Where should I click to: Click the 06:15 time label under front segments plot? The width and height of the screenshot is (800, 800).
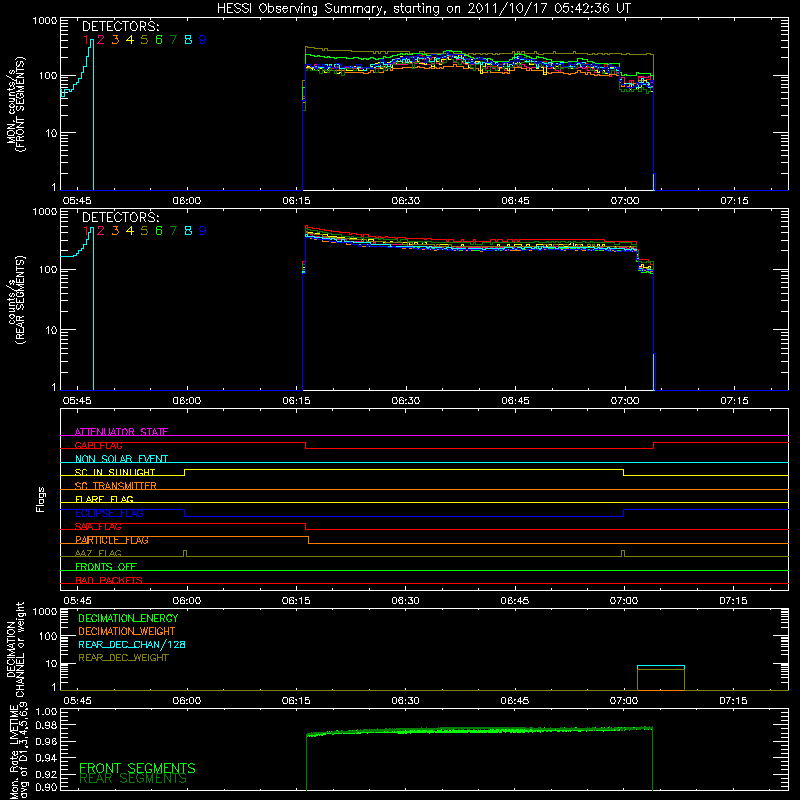(x=296, y=201)
